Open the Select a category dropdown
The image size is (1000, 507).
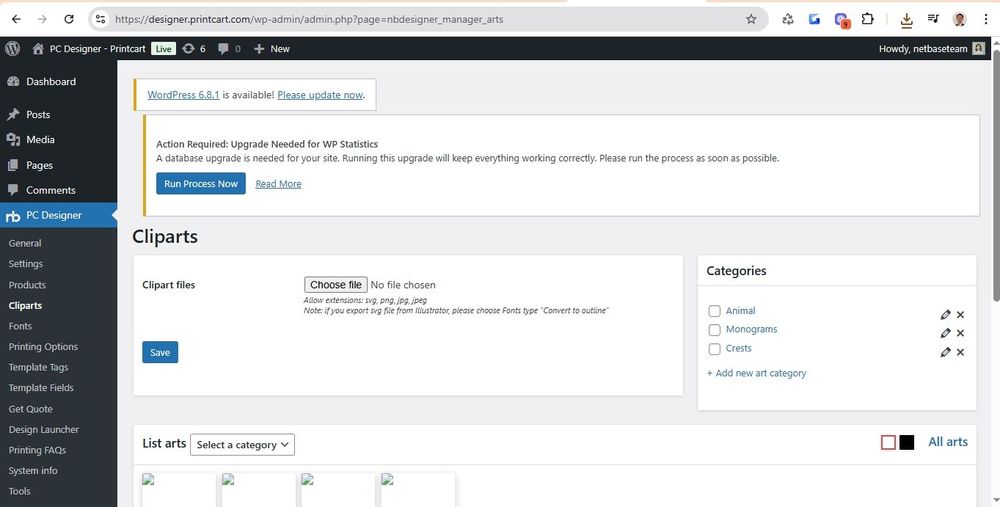tap(242, 444)
